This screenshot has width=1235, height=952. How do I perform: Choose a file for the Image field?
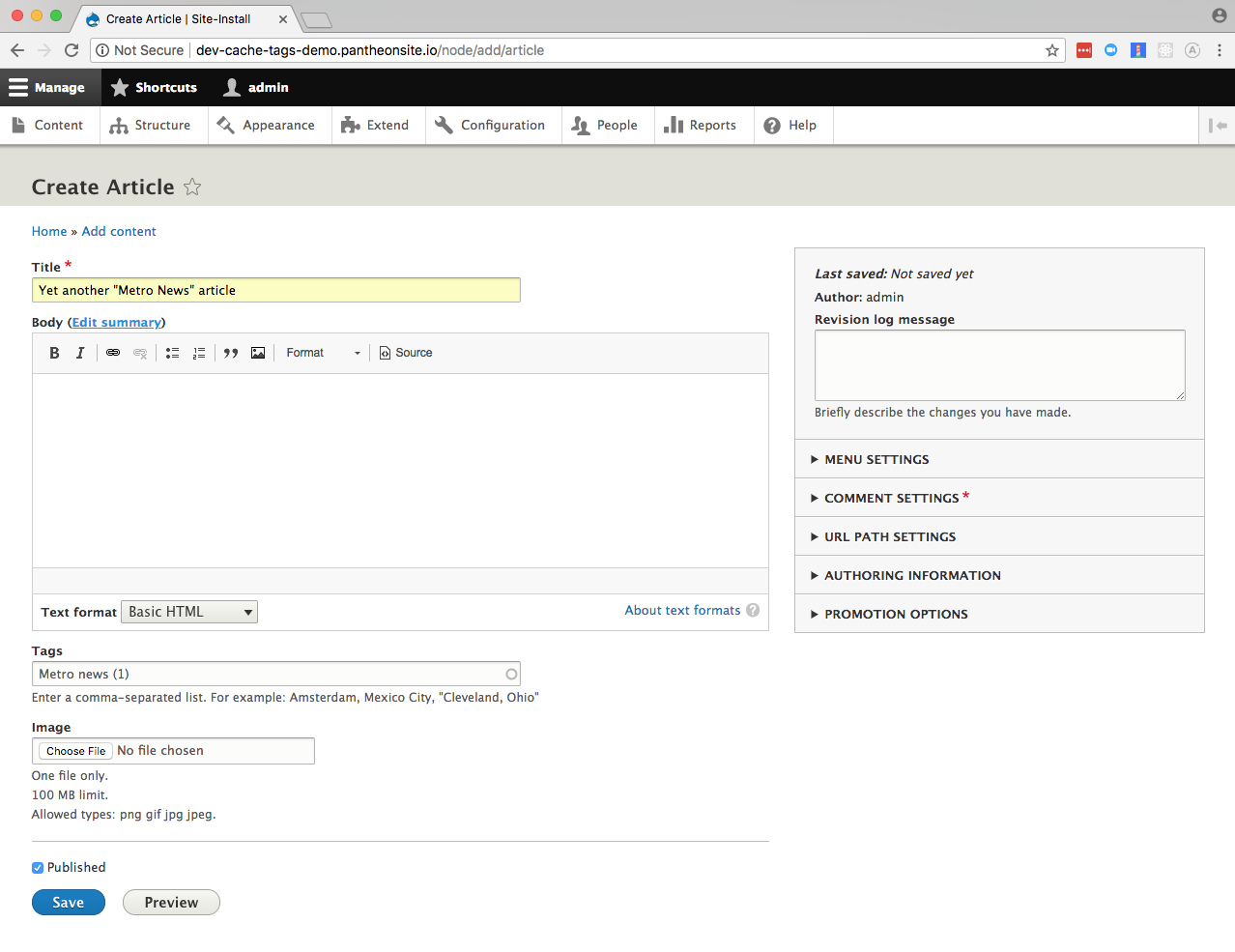pyautogui.click(x=74, y=750)
